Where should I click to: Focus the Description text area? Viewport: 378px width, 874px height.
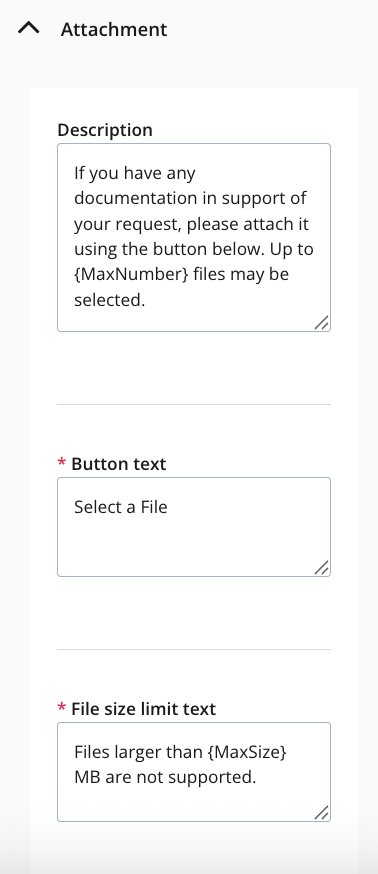point(194,237)
